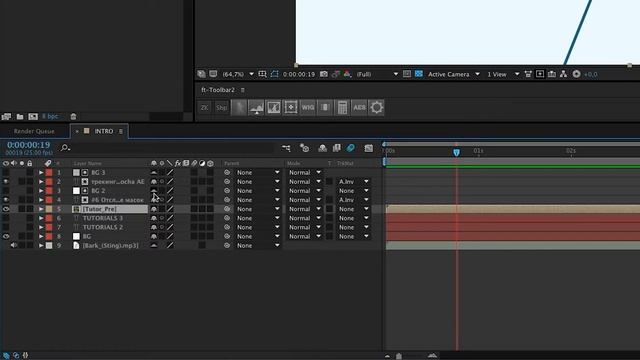
Task: Open the composition flowchart icon in viewer
Action: pyautogui.click(x=564, y=74)
